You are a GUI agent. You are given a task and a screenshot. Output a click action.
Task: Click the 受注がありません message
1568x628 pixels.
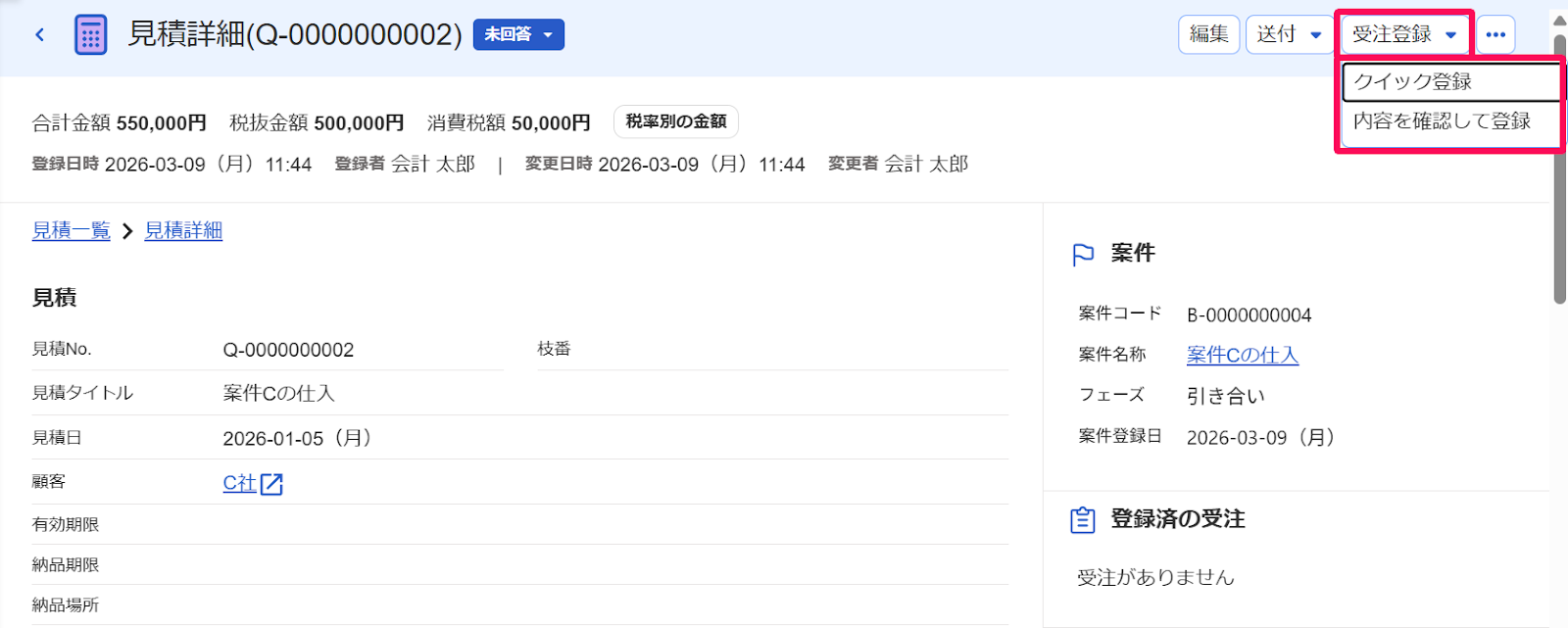tap(1155, 577)
